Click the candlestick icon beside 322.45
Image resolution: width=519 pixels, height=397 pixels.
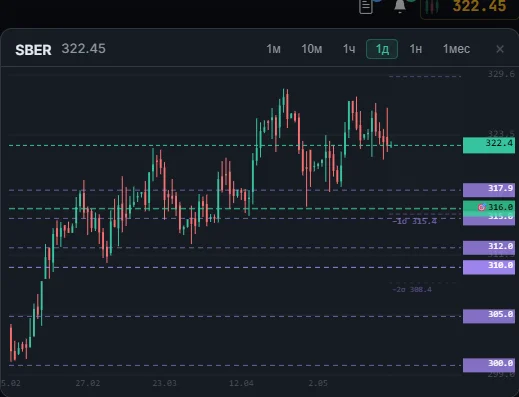tap(432, 7)
